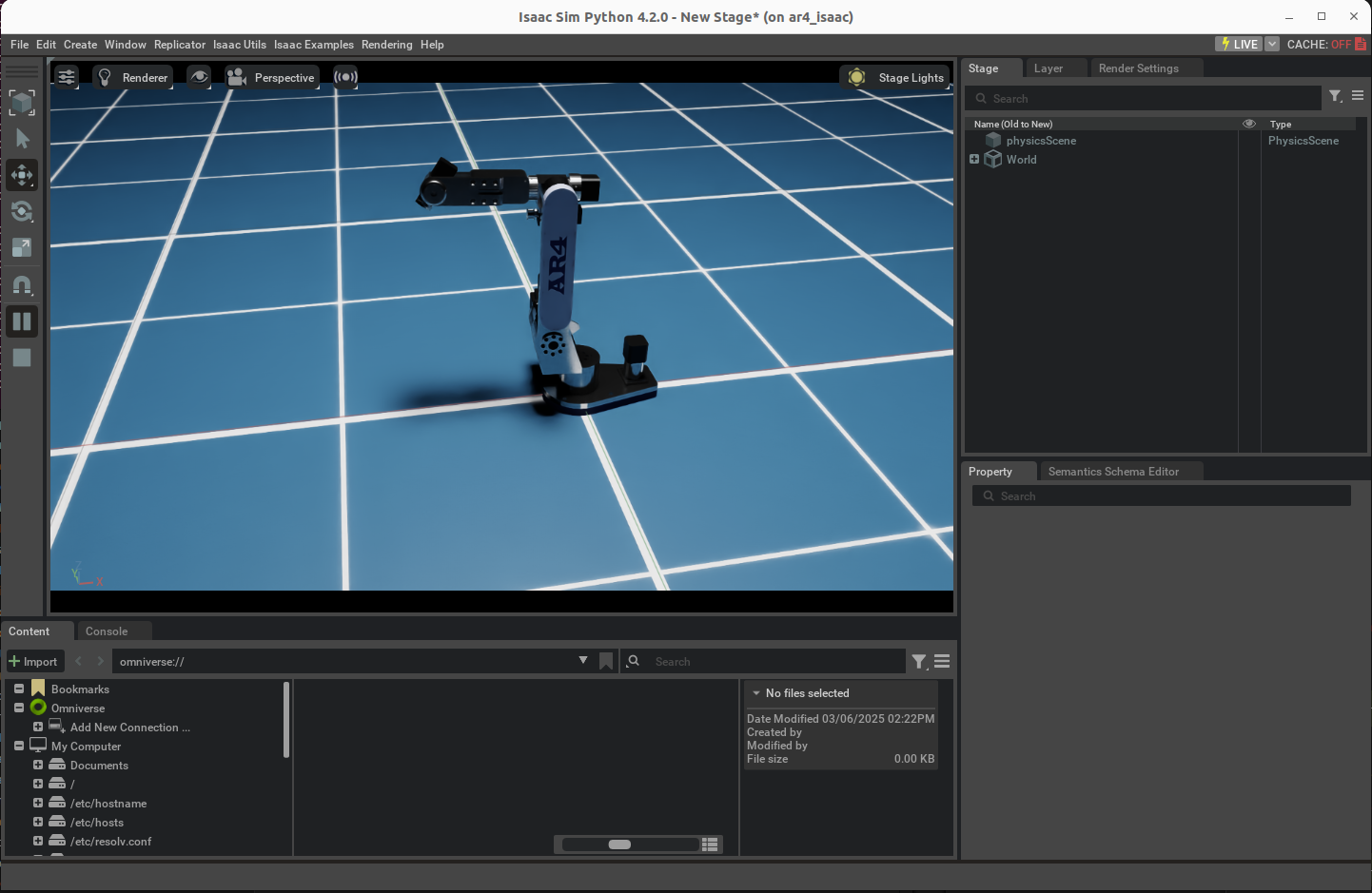Viewport: 1372px width, 893px height.
Task: Pause the running simulation
Action: coord(22,321)
